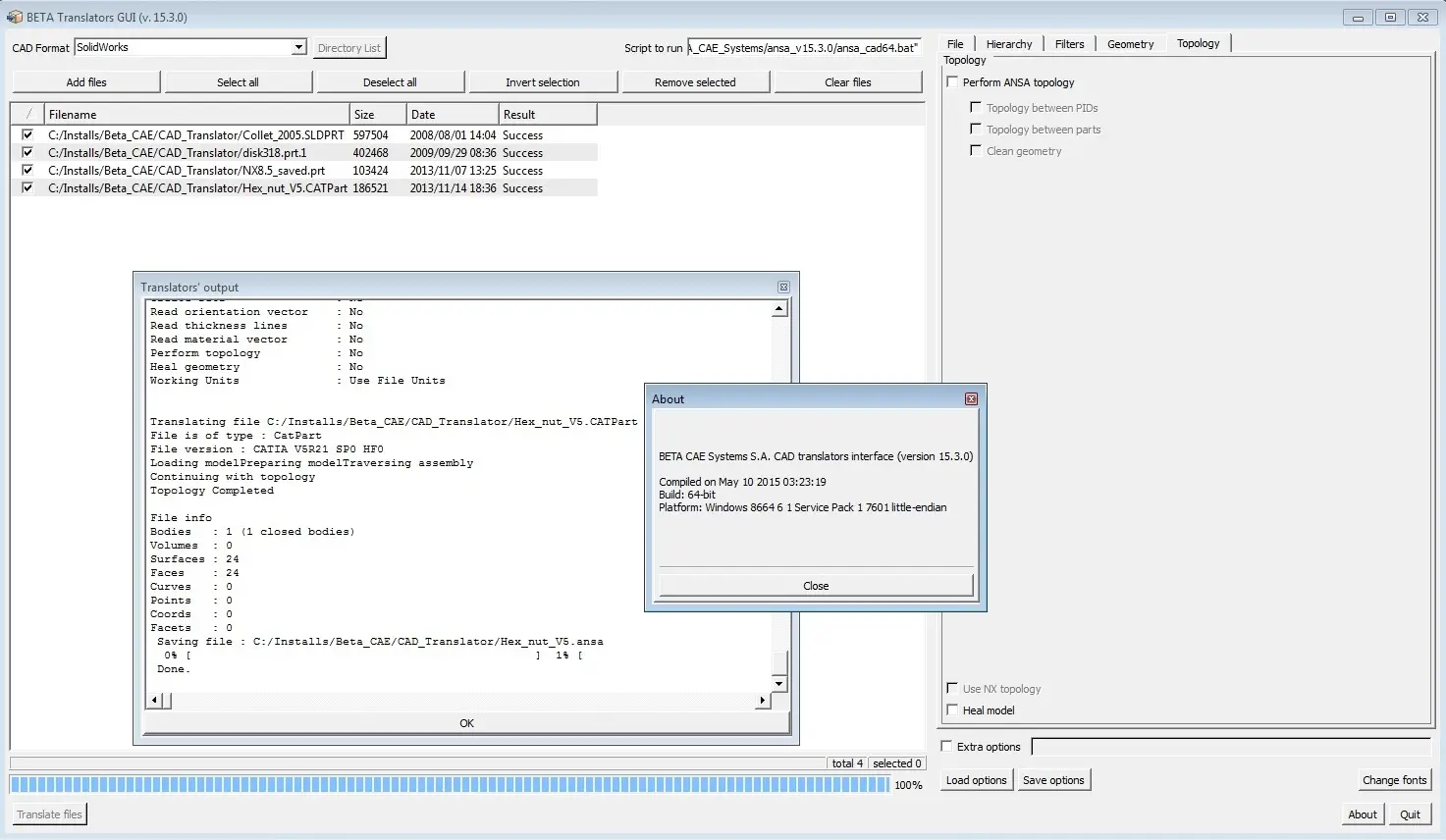Toggle the Hex_nut_V5.CATPart file checkbox
Image resolution: width=1446 pixels, height=840 pixels.
(x=27, y=187)
